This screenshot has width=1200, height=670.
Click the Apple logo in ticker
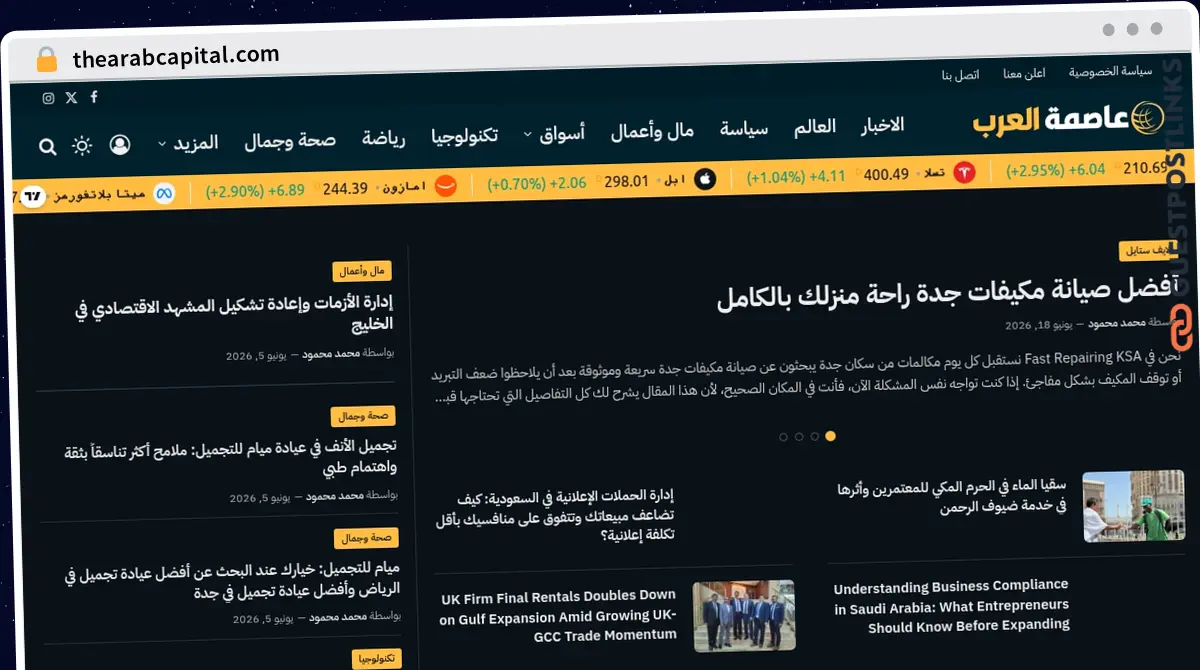(x=705, y=180)
